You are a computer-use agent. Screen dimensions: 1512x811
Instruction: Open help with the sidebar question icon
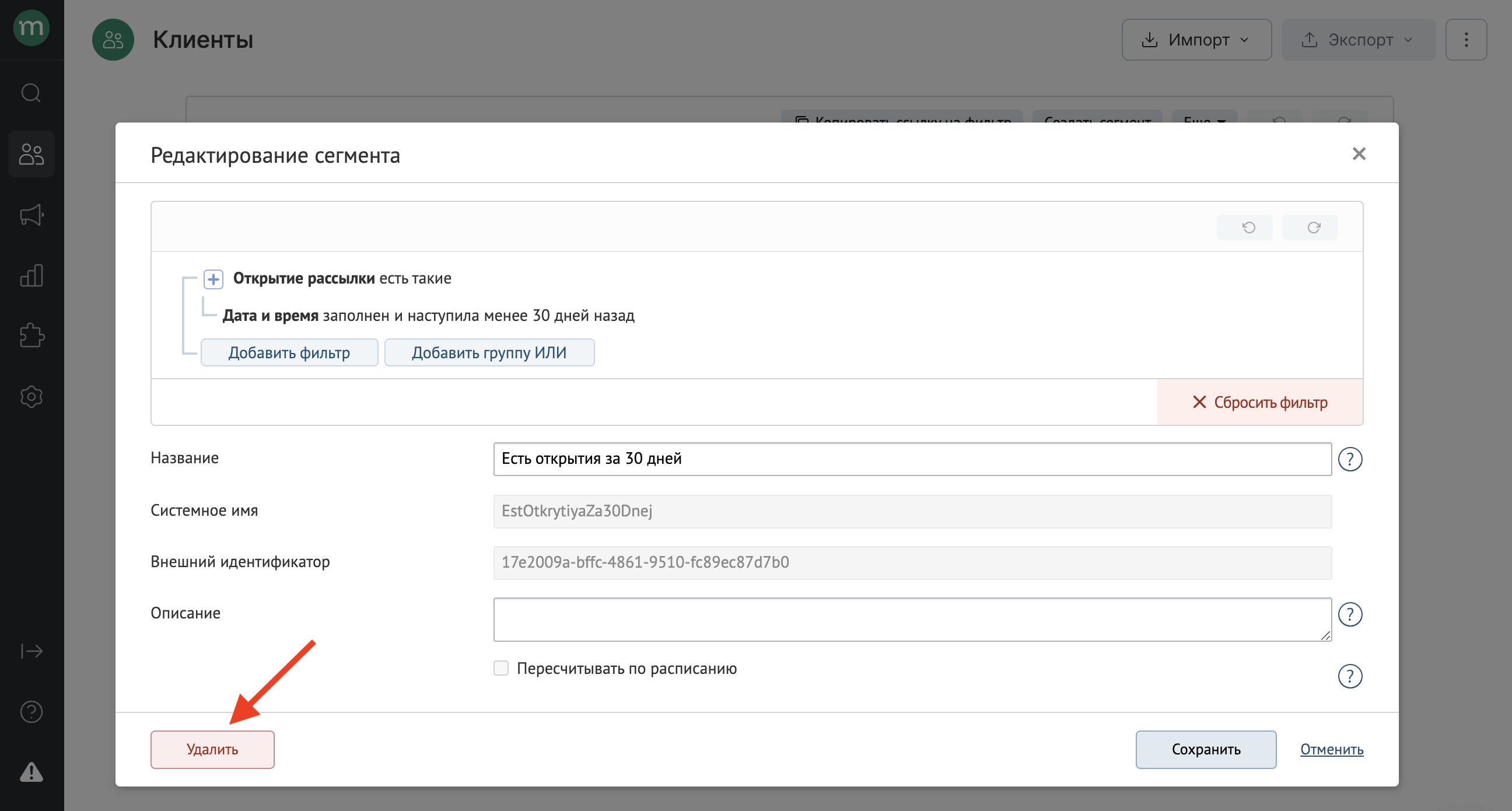(x=31, y=712)
